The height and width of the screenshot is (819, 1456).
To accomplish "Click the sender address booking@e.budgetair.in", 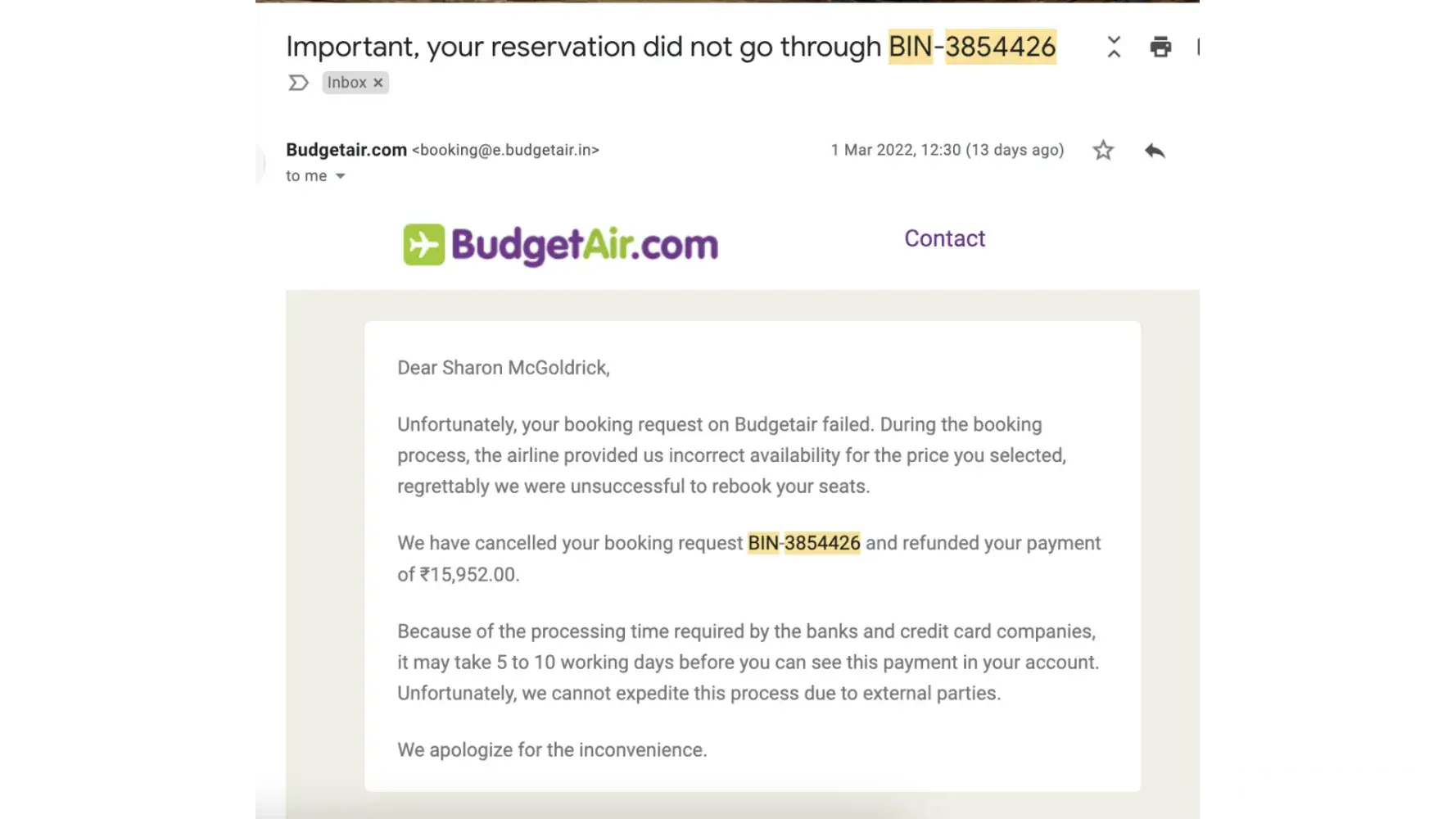I will coord(505,150).
